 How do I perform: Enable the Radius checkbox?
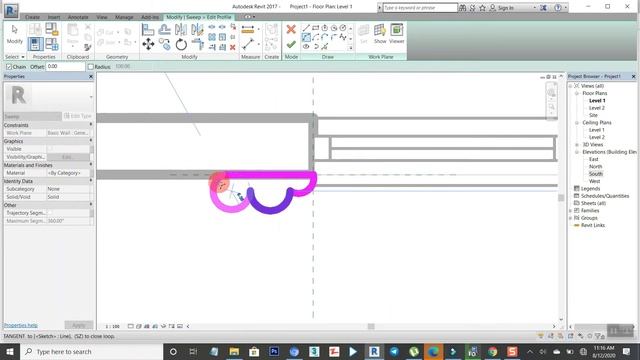coord(91,67)
